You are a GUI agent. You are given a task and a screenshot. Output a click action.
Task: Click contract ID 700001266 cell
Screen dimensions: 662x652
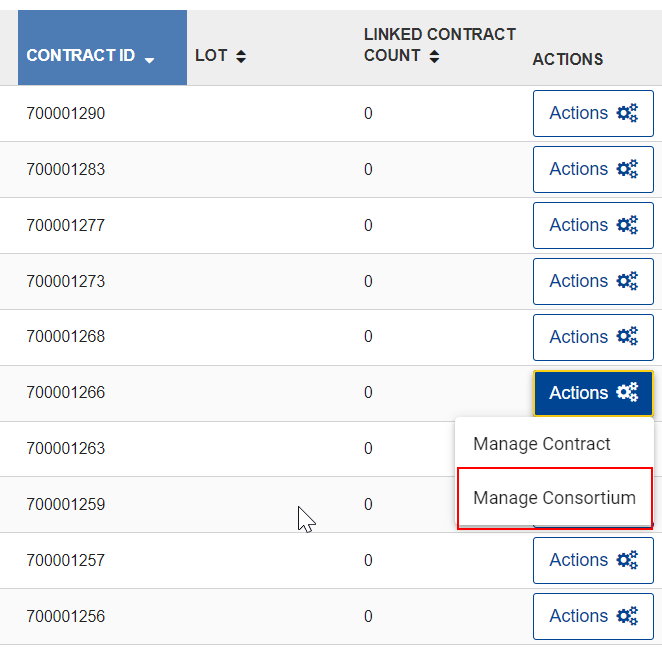tap(65, 393)
